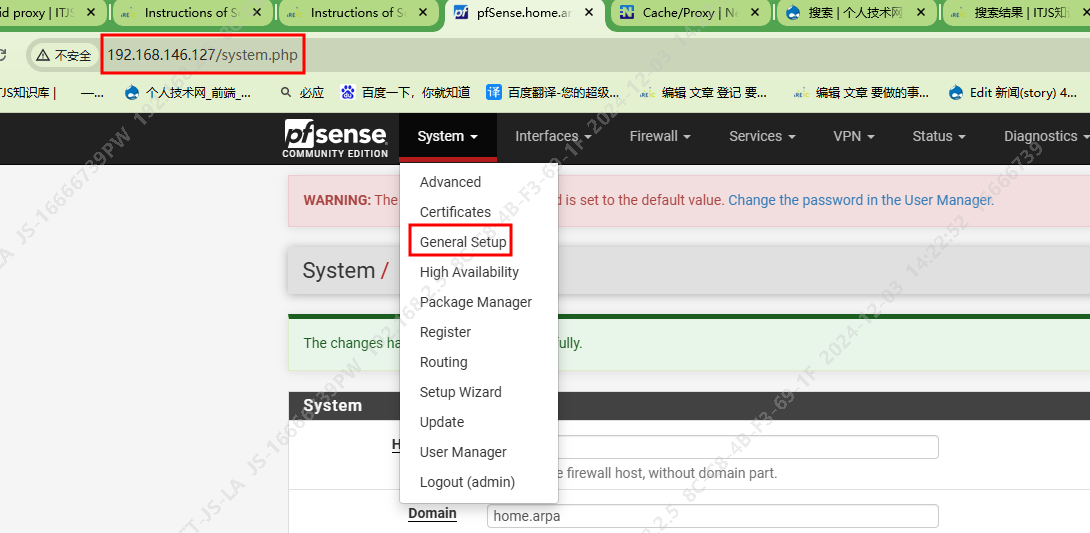1090x533 pixels.
Task: Open the 个人技术网_前端 bookmark
Action: (x=188, y=92)
